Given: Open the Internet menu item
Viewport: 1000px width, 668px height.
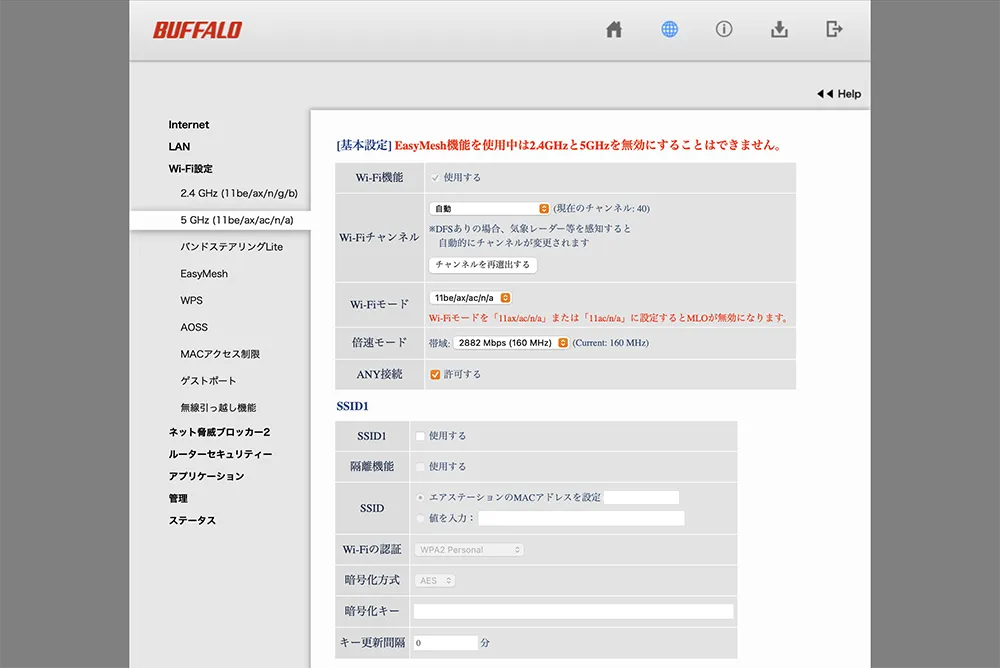Looking at the screenshot, I should [189, 124].
